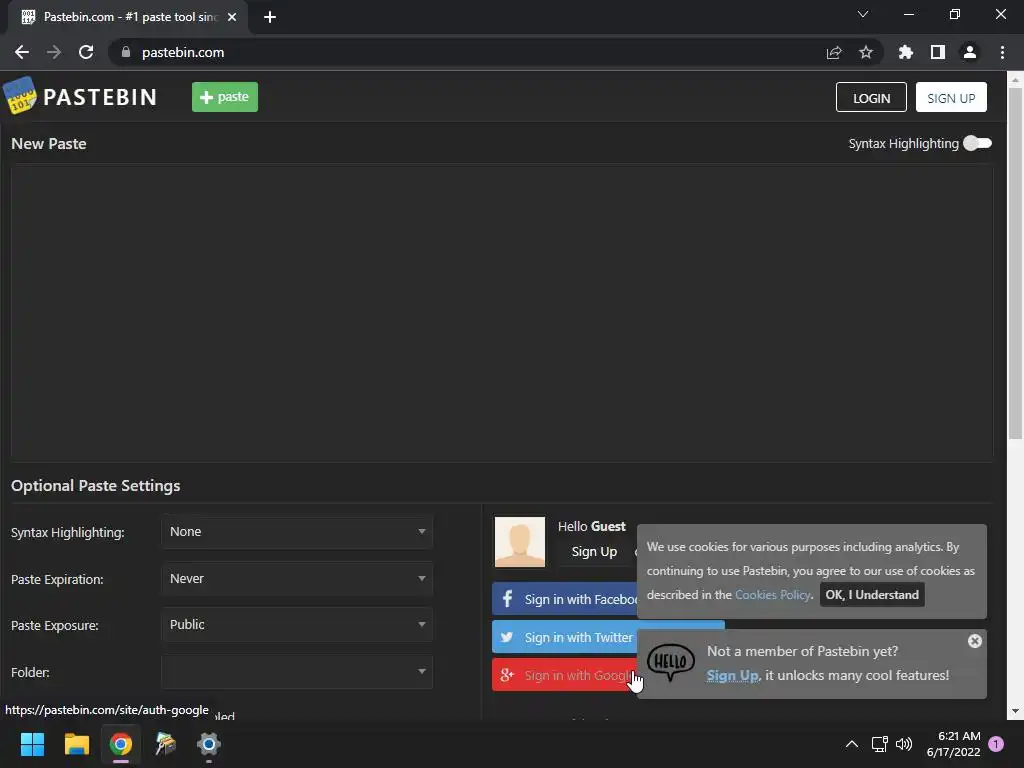Click the network tray icon
Screen dimensions: 1024x768
pyautogui.click(x=880, y=744)
